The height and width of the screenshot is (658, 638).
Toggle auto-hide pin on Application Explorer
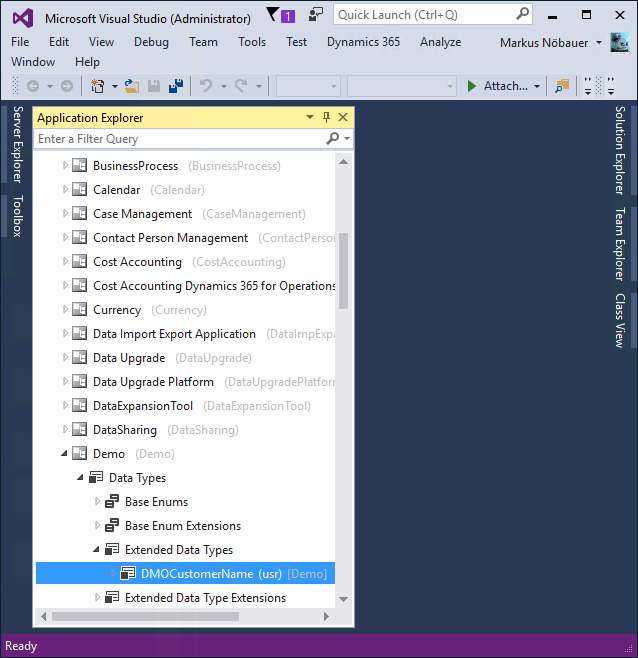[326, 118]
